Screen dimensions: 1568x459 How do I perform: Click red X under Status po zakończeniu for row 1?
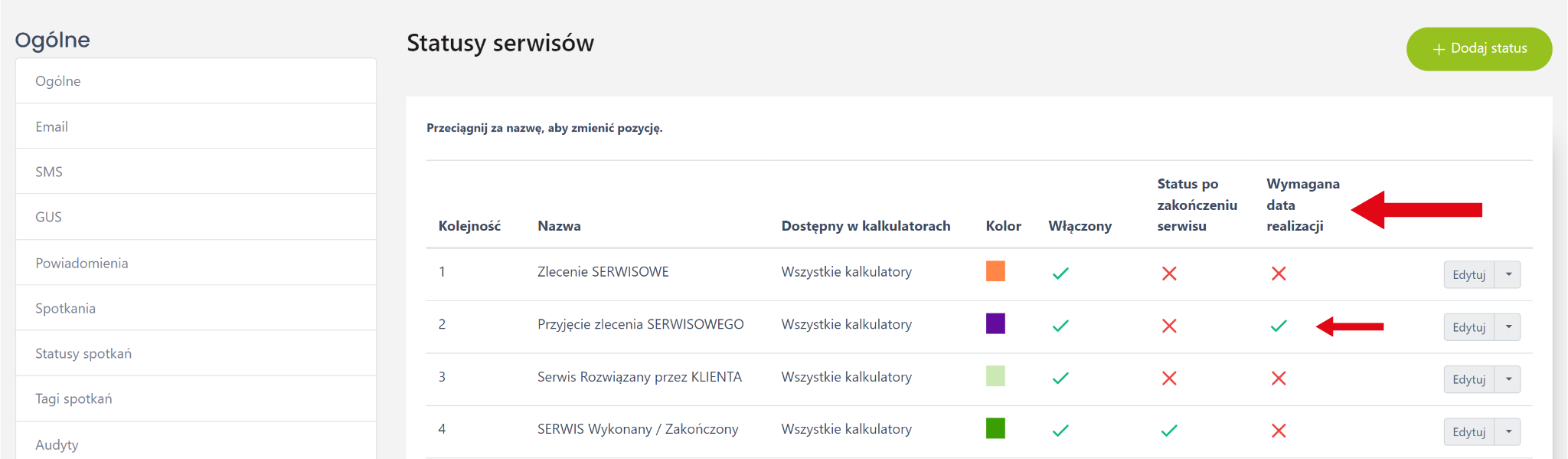[x=1169, y=274]
